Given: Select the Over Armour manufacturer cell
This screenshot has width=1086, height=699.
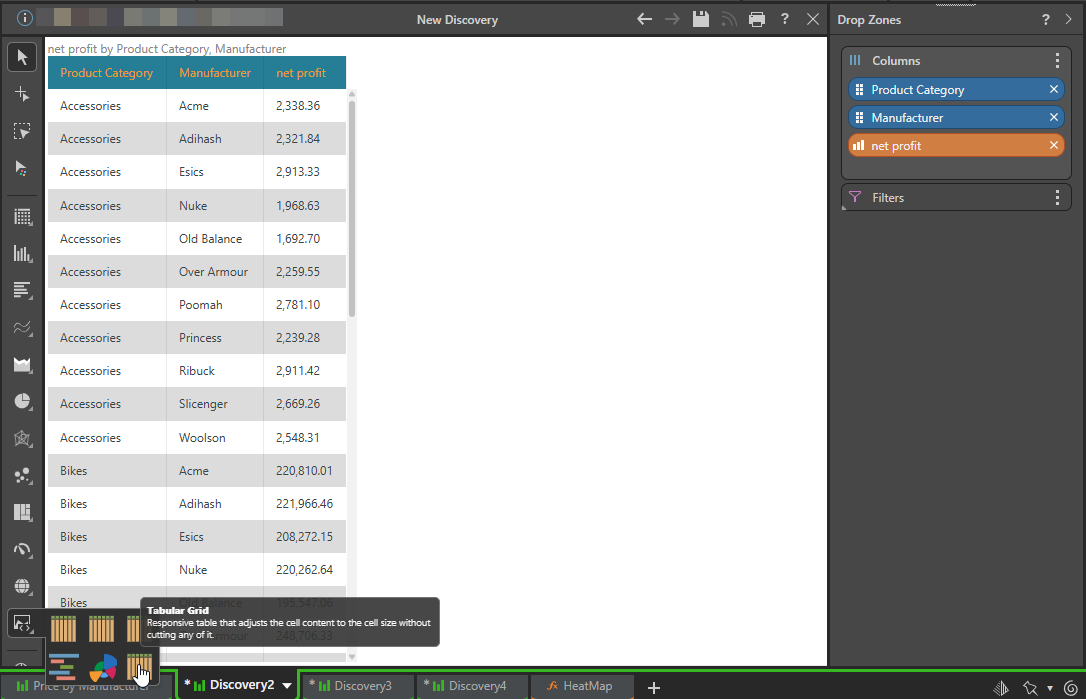Looking at the screenshot, I should coord(215,272).
